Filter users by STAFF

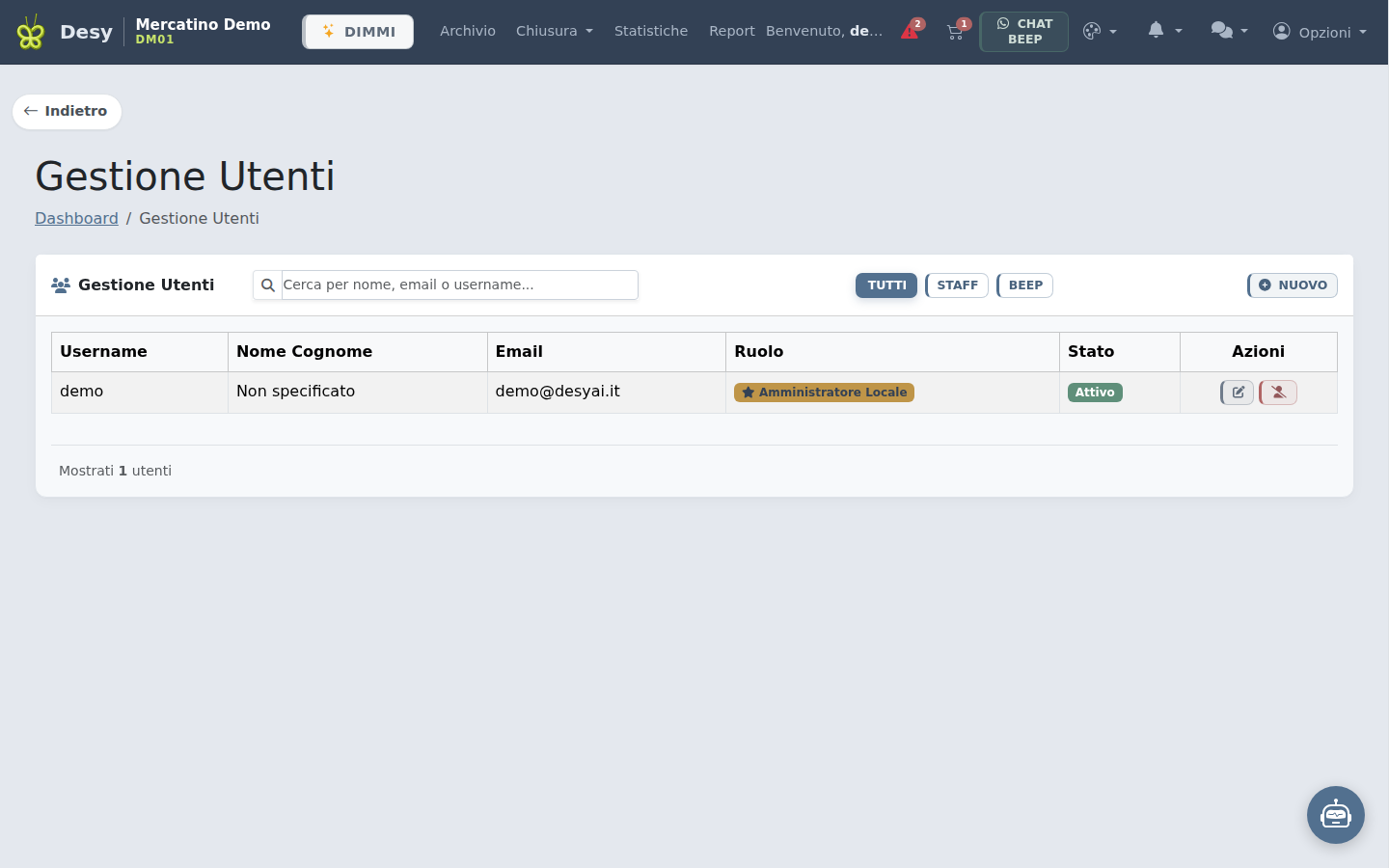pyautogui.click(x=957, y=285)
